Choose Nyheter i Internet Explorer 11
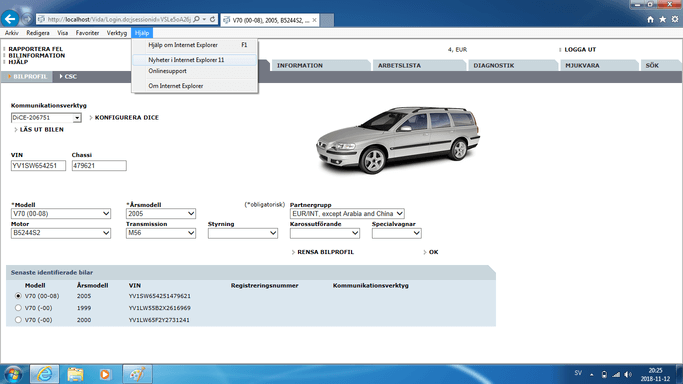 pos(195,60)
